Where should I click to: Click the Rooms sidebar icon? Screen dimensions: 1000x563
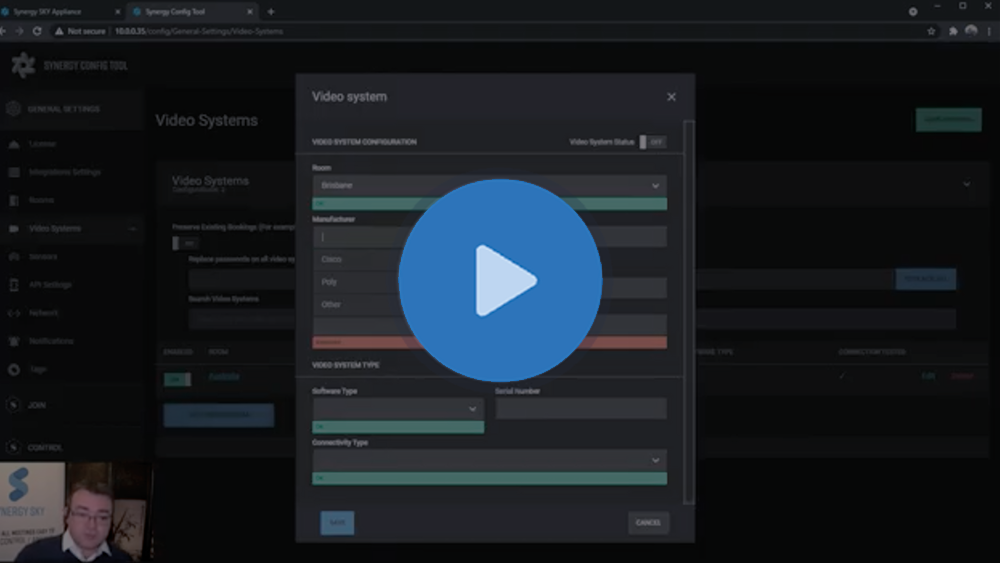(14, 200)
